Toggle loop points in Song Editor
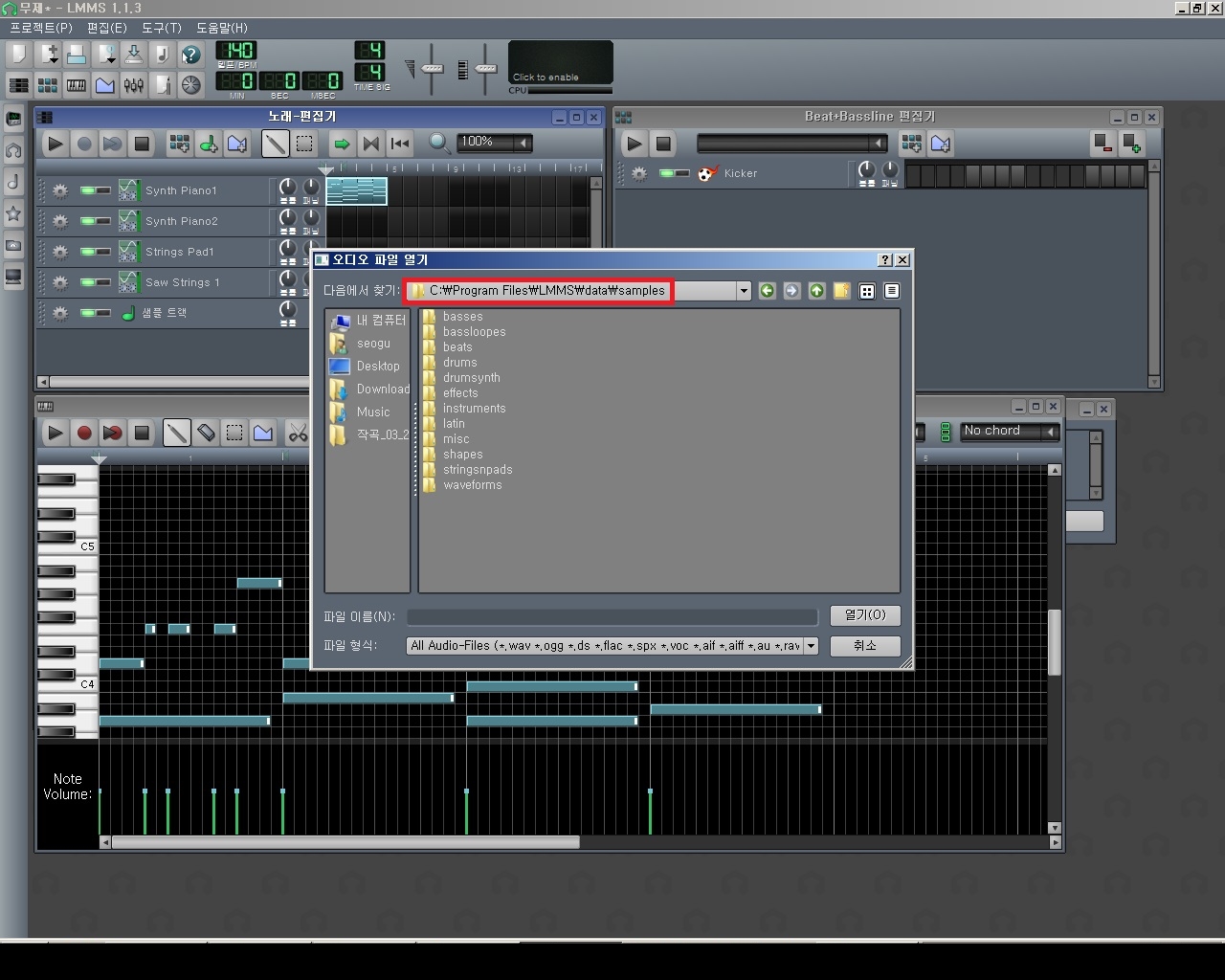Screen dimensions: 1225x980 click(371, 144)
